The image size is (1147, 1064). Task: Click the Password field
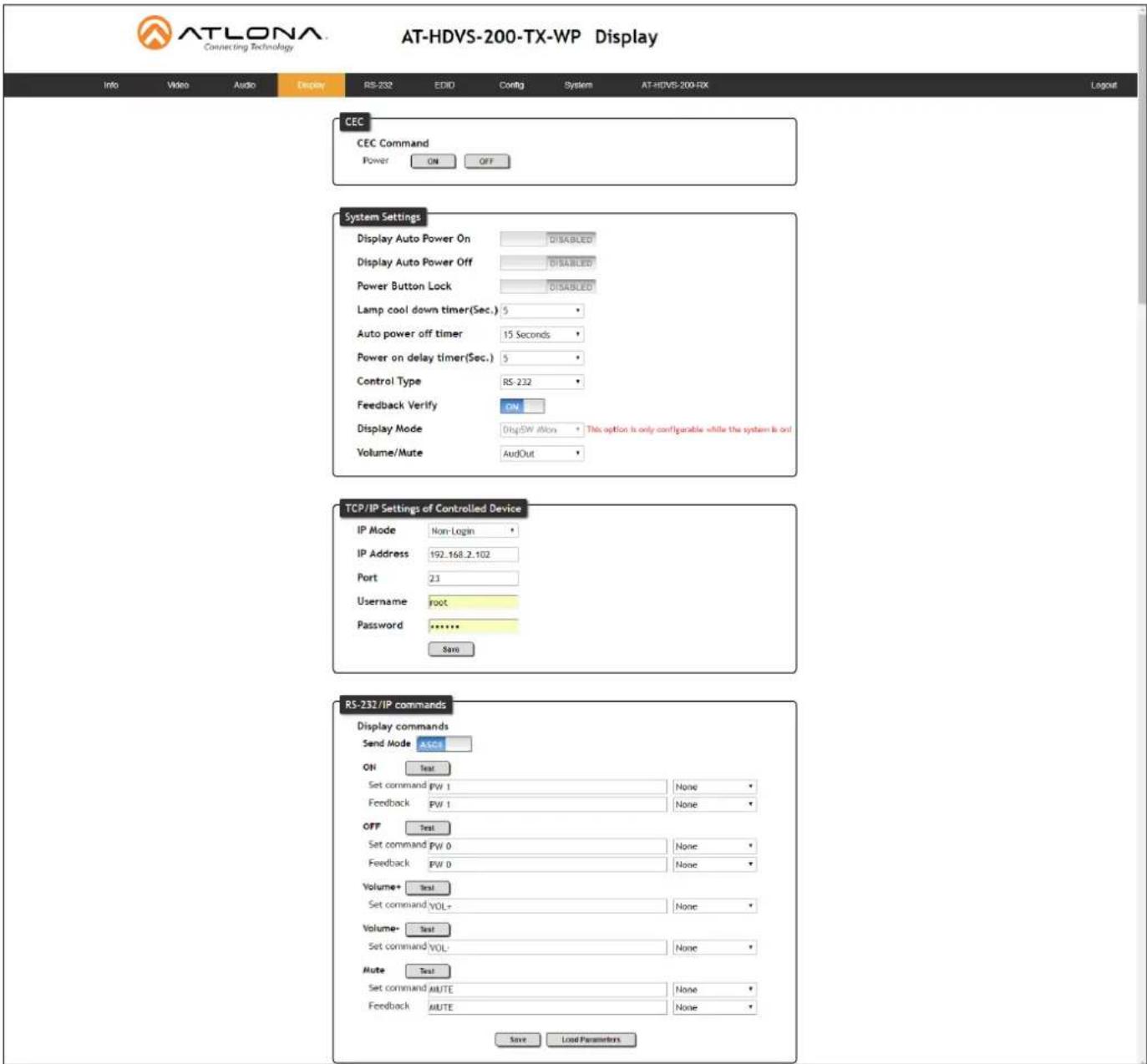tap(473, 626)
